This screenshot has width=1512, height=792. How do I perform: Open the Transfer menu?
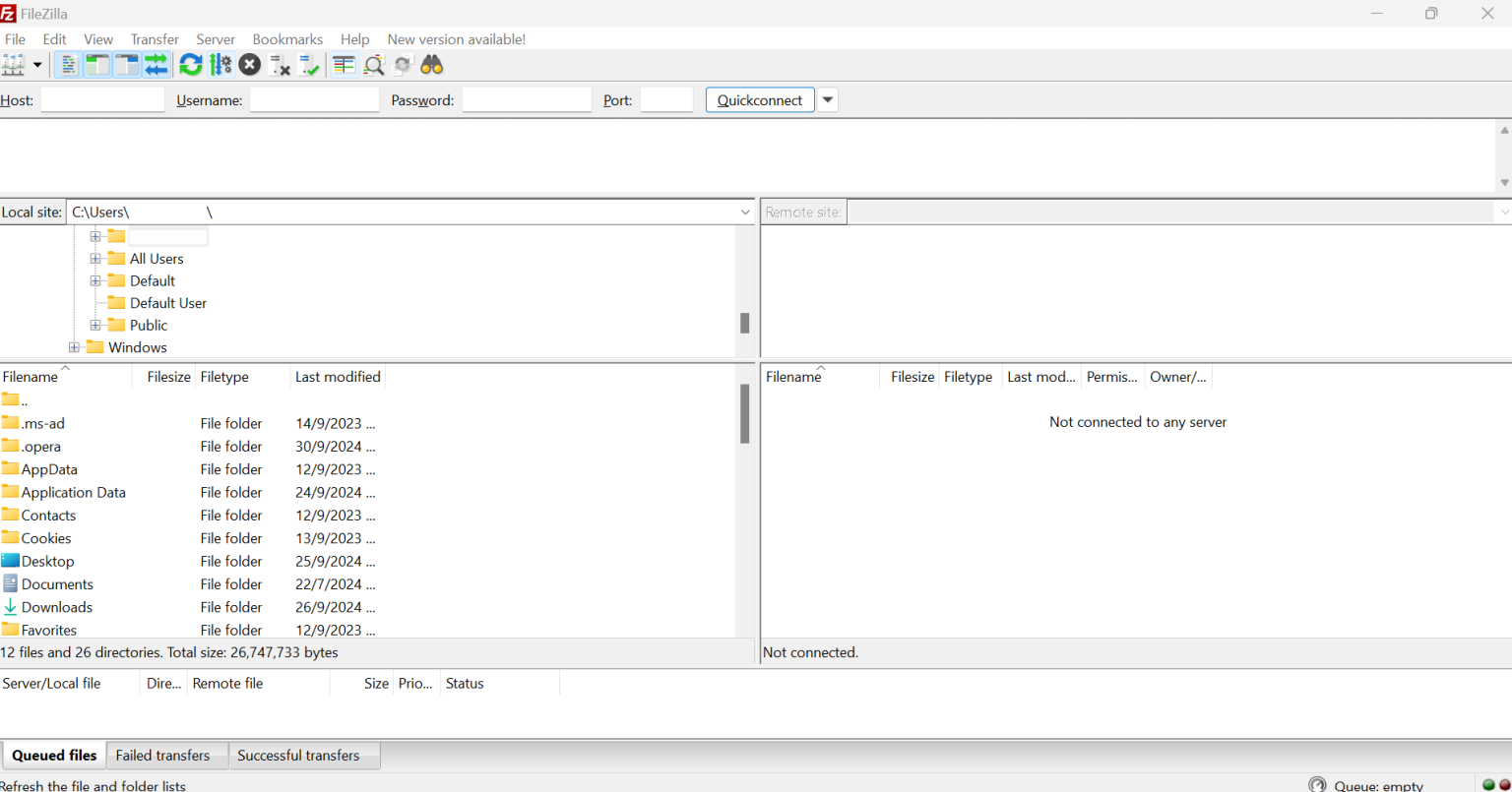click(155, 39)
